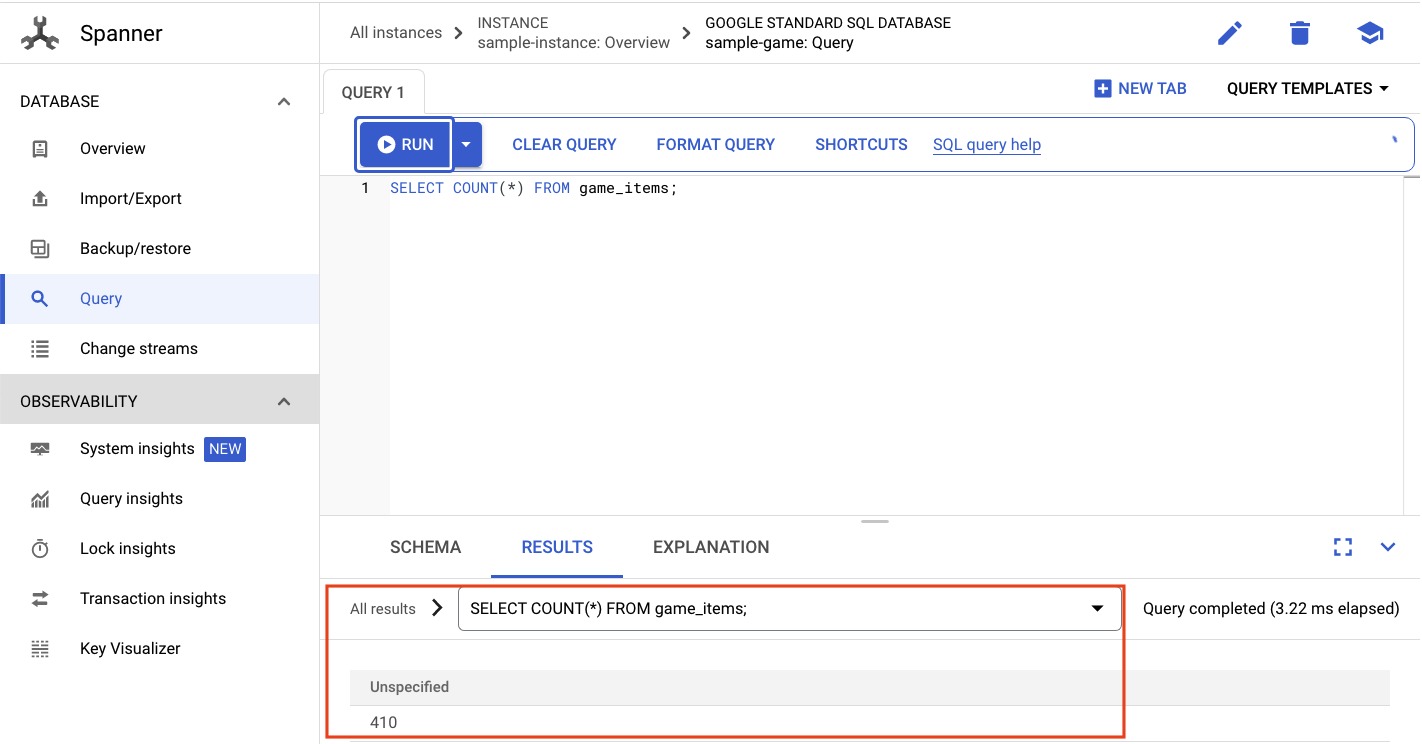1422x744 pixels.
Task: Open Lock insights from the sidebar
Action: [x=127, y=548]
